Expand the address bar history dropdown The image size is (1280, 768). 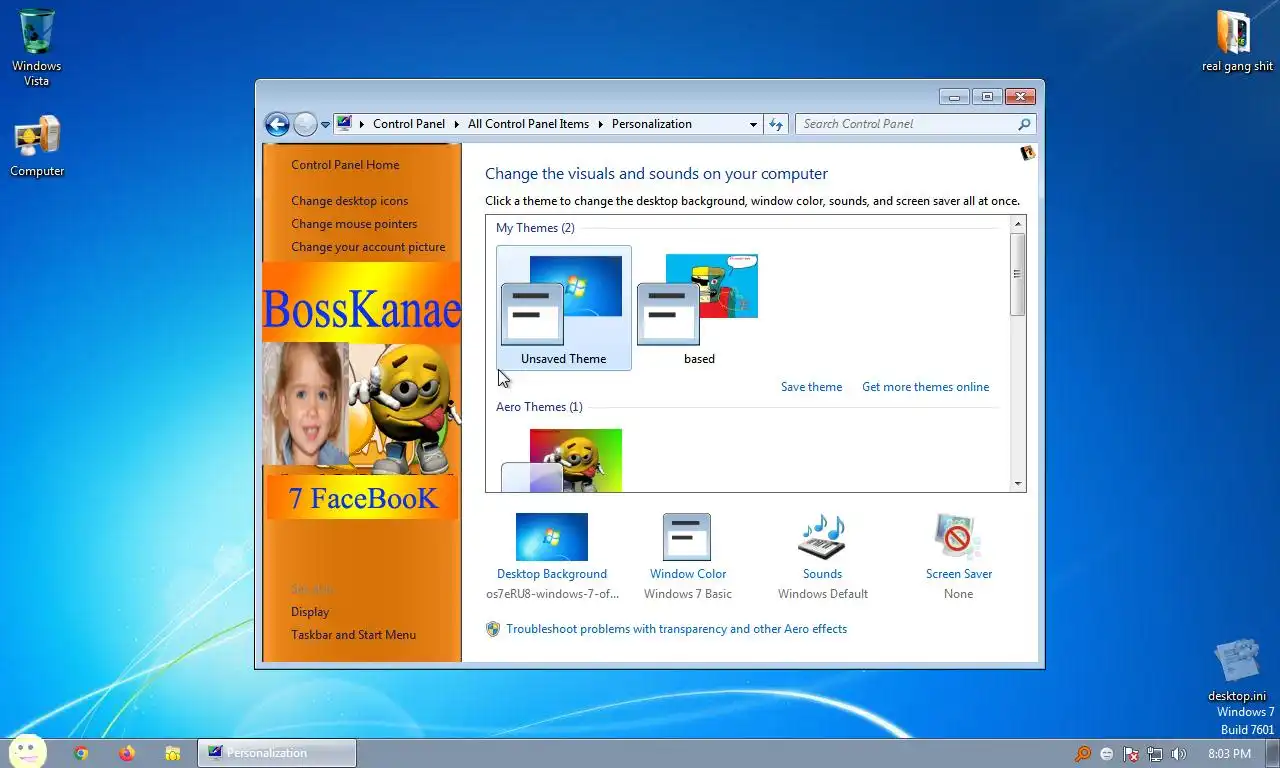coord(753,124)
